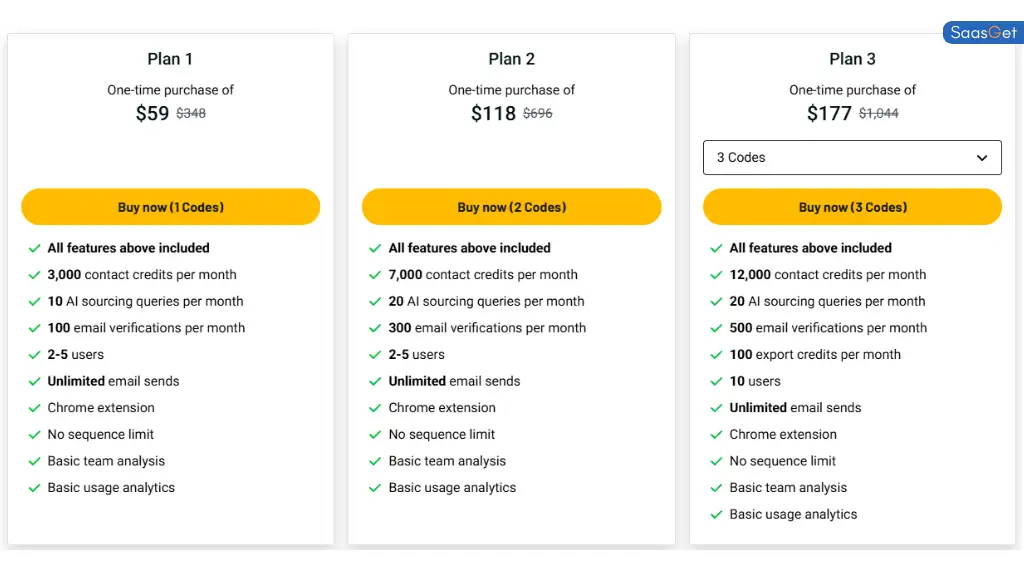Click the green checkmark beside Unlimited email sends in Plan 1
1024x576 pixels.
click(33, 381)
